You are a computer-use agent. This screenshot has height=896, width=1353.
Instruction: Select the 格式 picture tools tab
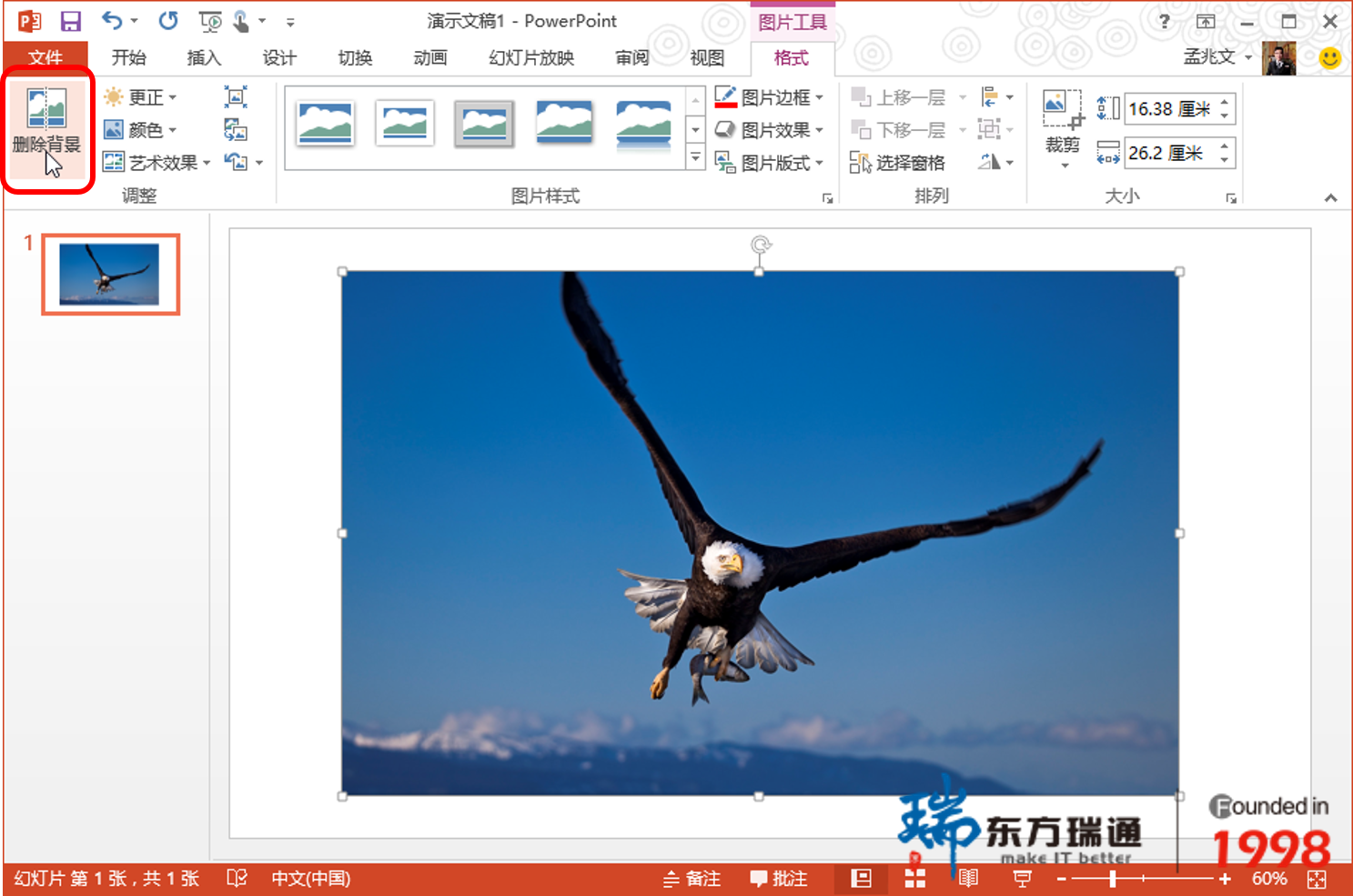(792, 57)
